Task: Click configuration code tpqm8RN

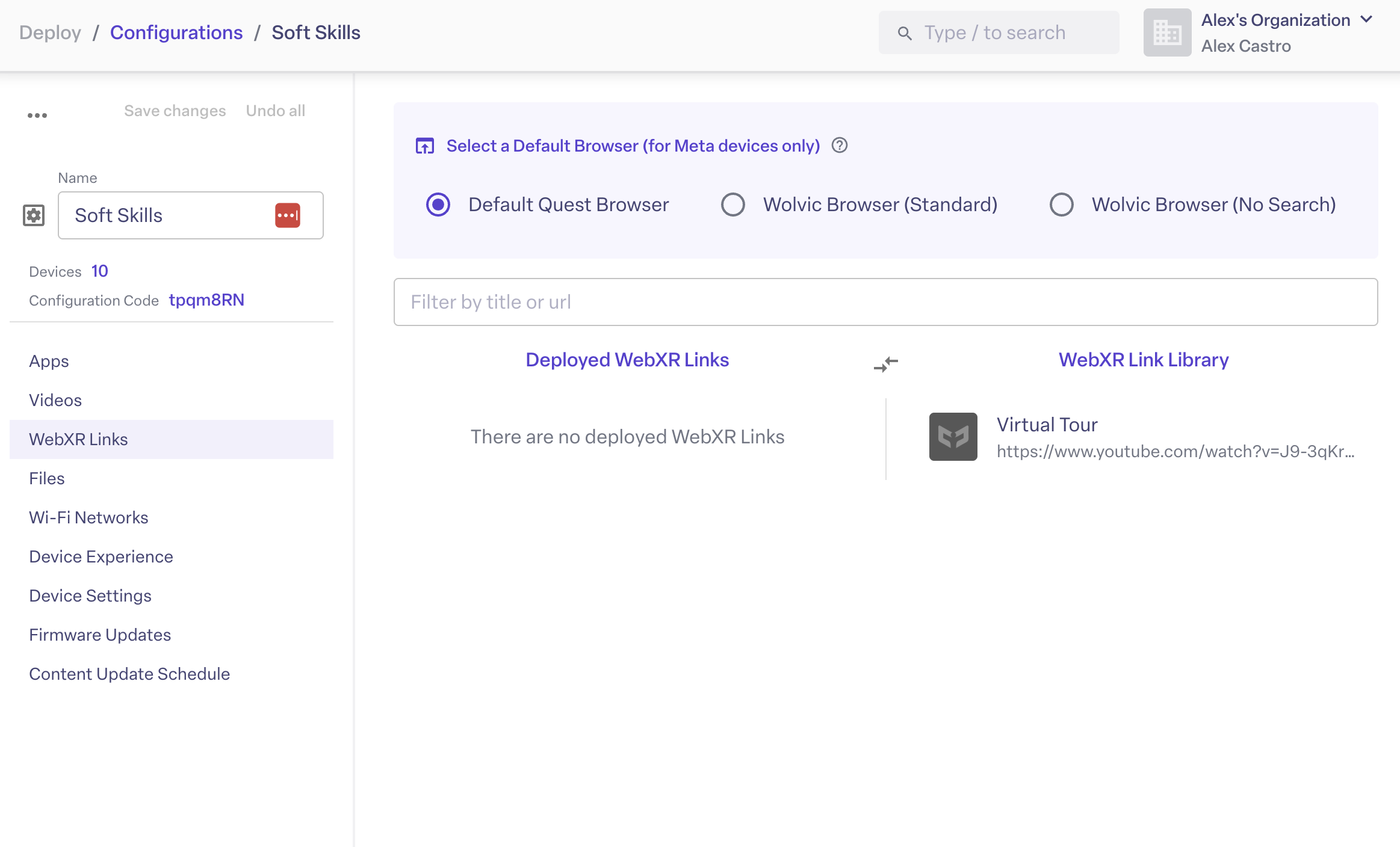Action: [x=206, y=300]
